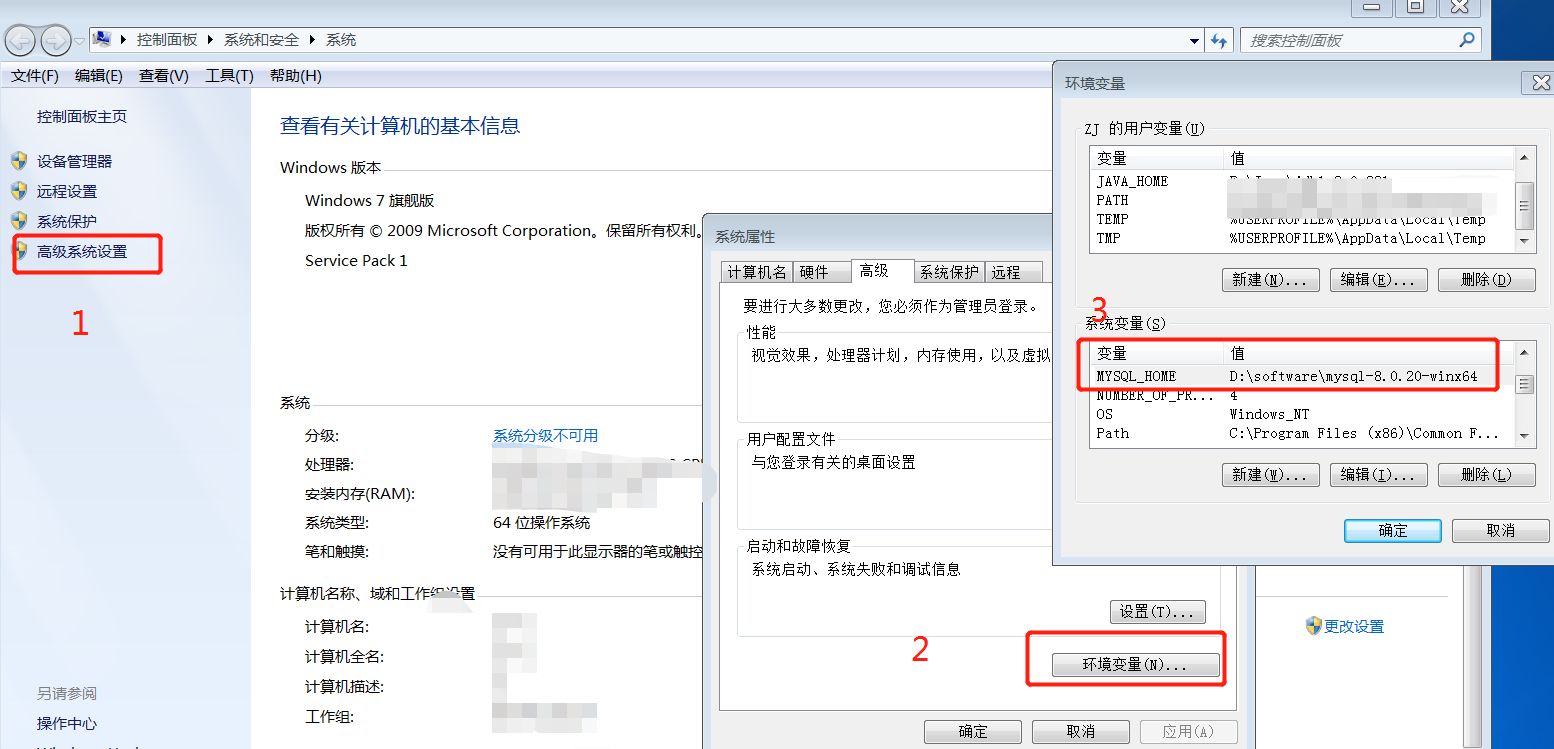This screenshot has height=749, width=1554.
Task: Select MYSQL_HOME system variable row
Action: [x=1302, y=376]
